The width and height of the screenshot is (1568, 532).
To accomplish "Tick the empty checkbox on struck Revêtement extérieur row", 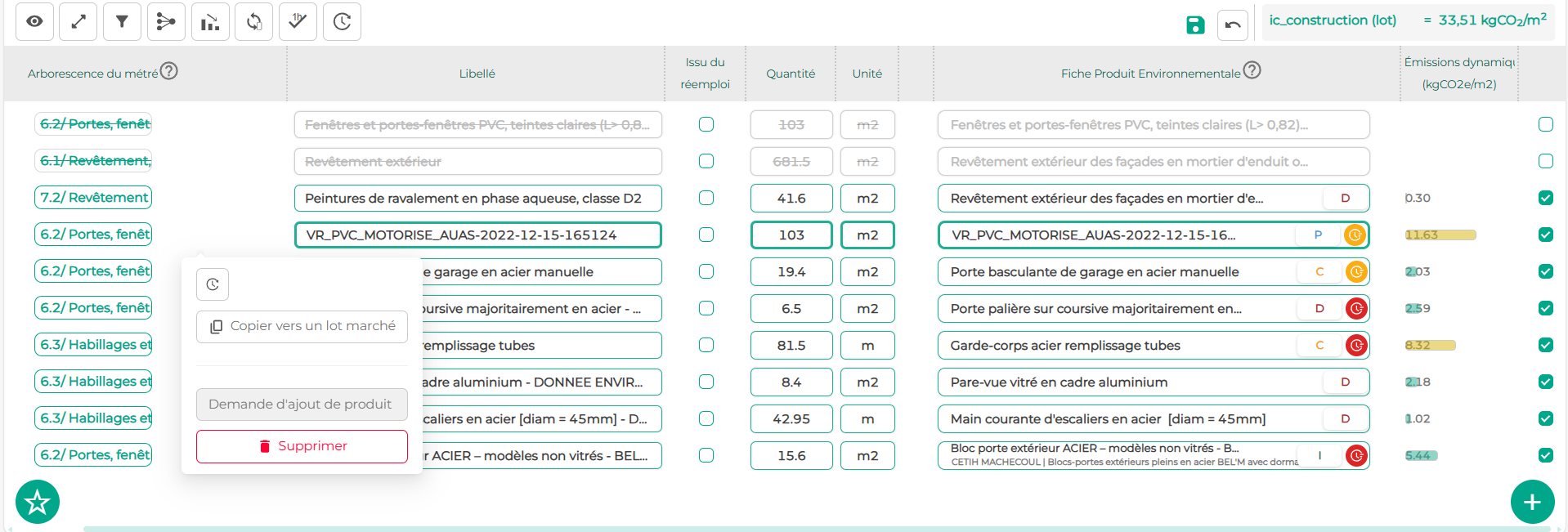I will pyautogui.click(x=1545, y=161).
